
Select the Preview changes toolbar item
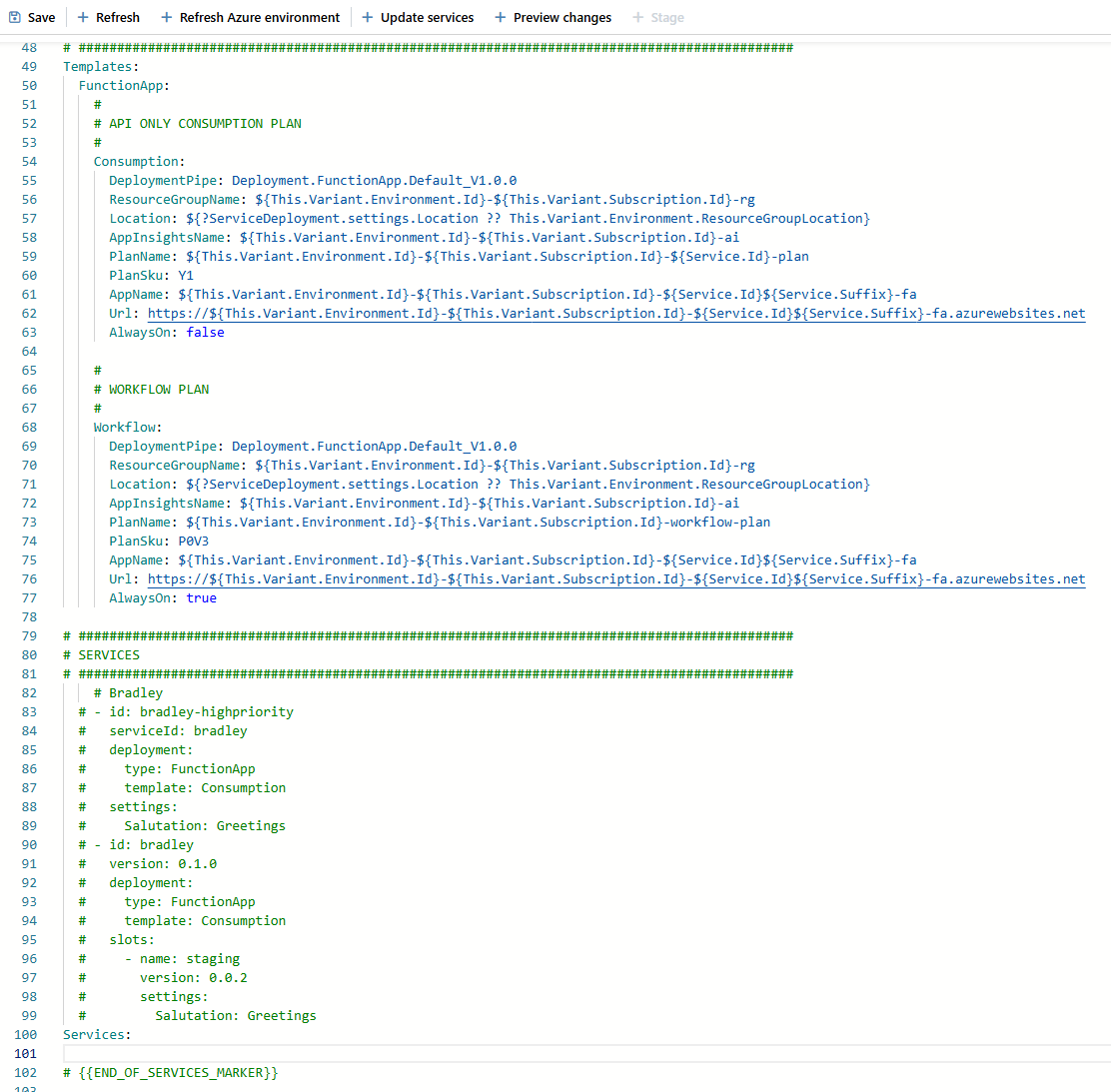click(x=561, y=17)
